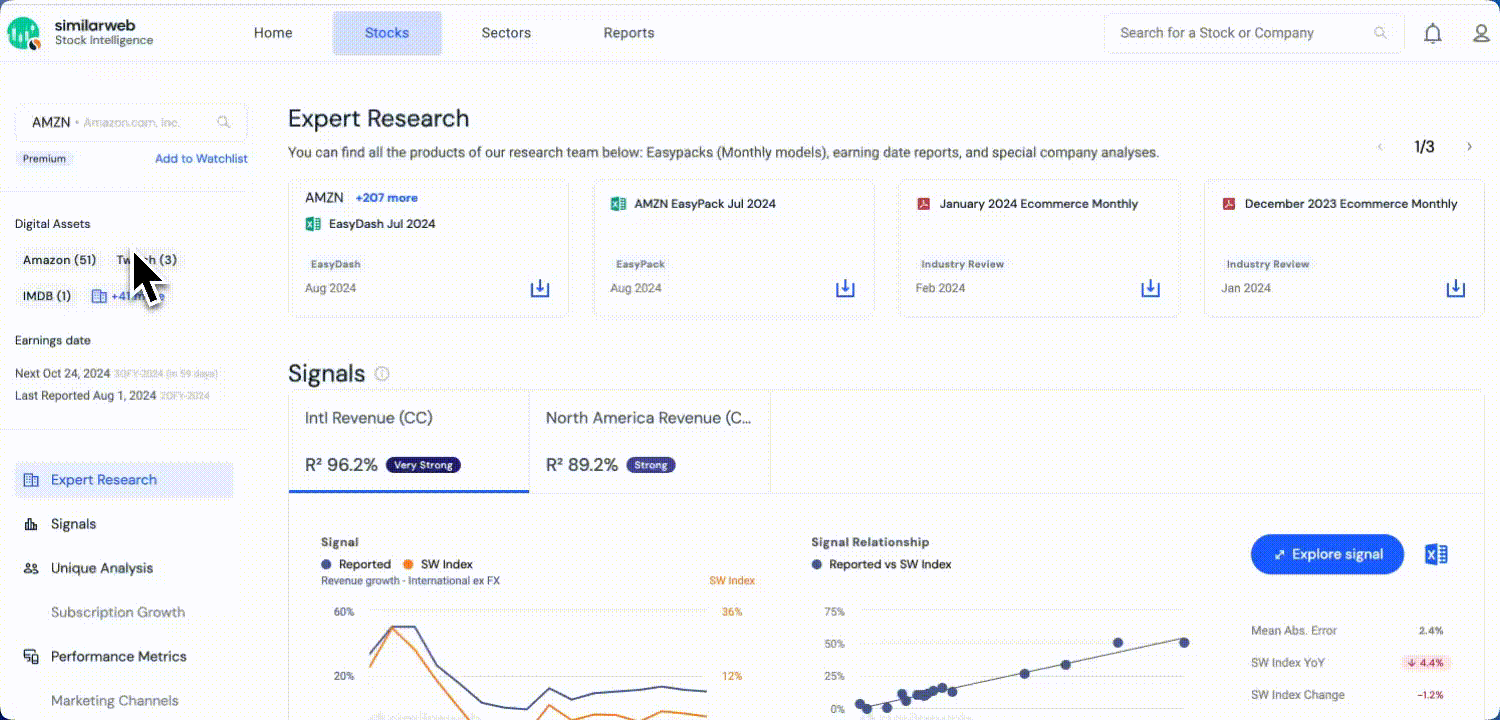Image resolution: width=1500 pixels, height=720 pixels.
Task: Click the Last Reported Aug 1, 2024 date
Action: tap(85, 395)
